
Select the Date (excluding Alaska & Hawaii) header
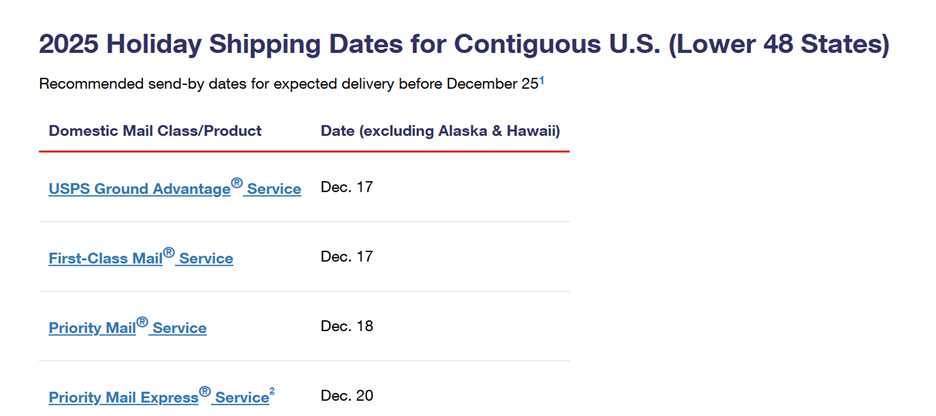click(441, 131)
